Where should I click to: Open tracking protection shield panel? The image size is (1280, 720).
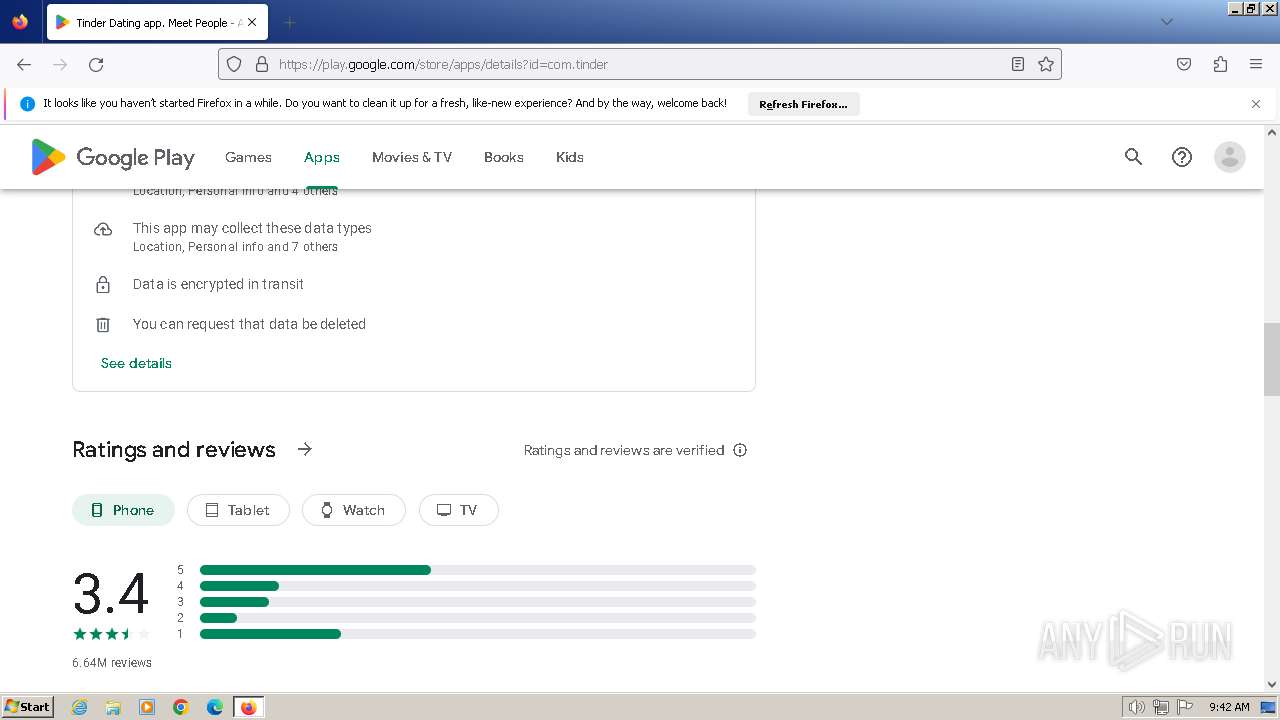click(x=234, y=64)
